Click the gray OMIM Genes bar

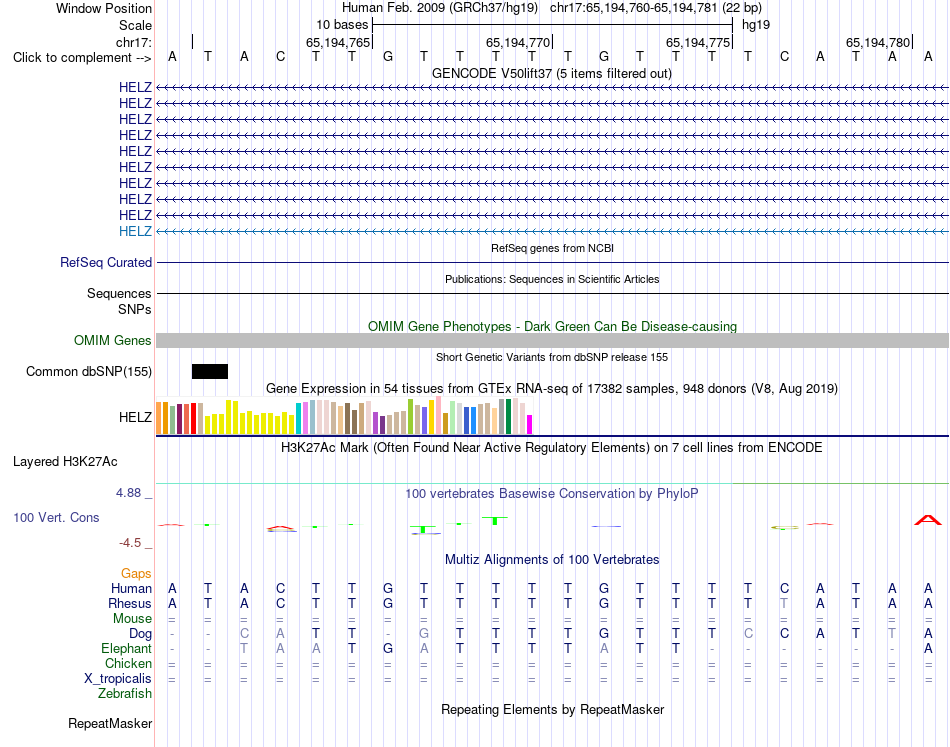coord(552,340)
